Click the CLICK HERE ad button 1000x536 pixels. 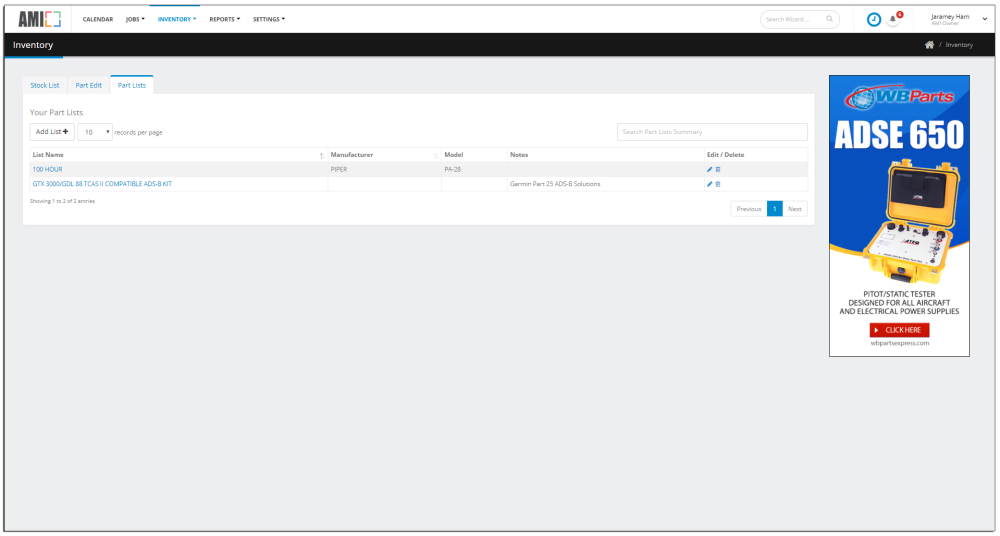coord(899,330)
